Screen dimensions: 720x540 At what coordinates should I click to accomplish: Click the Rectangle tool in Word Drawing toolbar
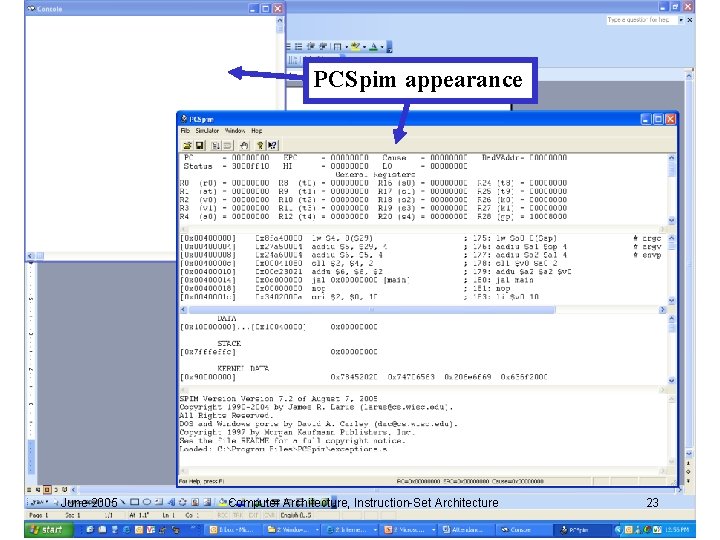pyautogui.click(x=135, y=502)
